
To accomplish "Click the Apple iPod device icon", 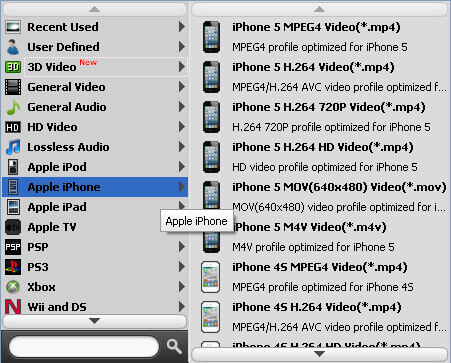I will (13, 167).
